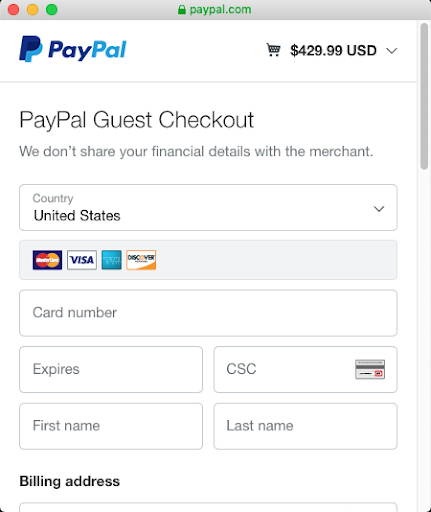
Task: Click the PayPal logo
Action: pos(73,49)
